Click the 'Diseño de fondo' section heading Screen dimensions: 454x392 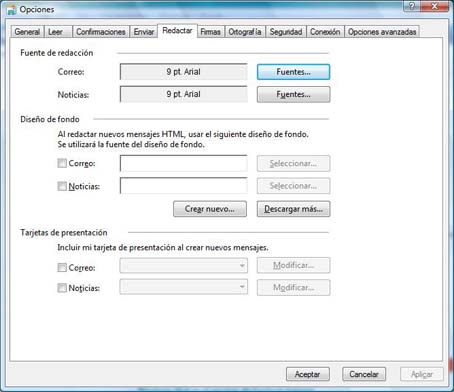(x=50, y=119)
